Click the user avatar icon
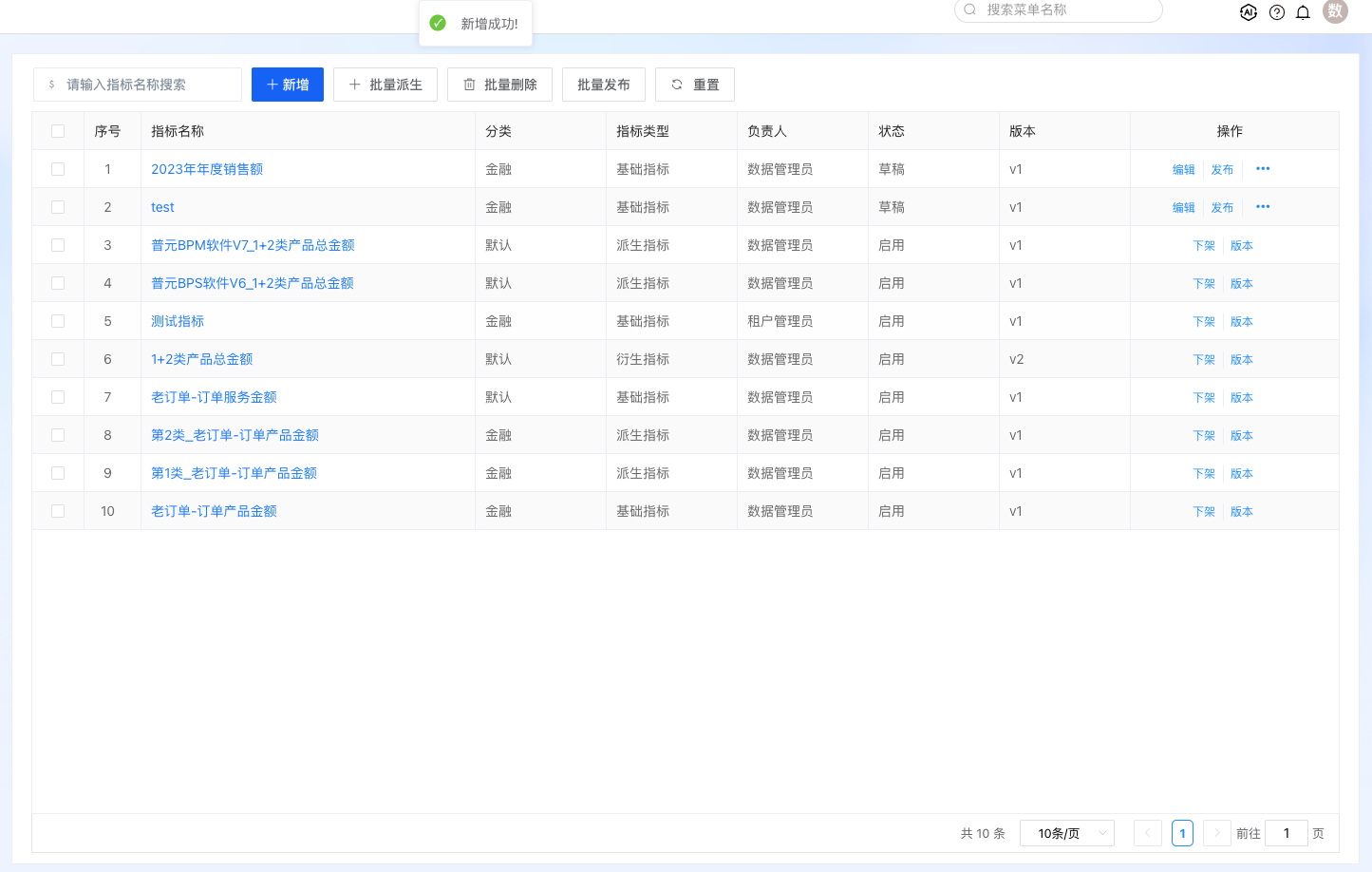The width and height of the screenshot is (1372, 872). click(1335, 11)
